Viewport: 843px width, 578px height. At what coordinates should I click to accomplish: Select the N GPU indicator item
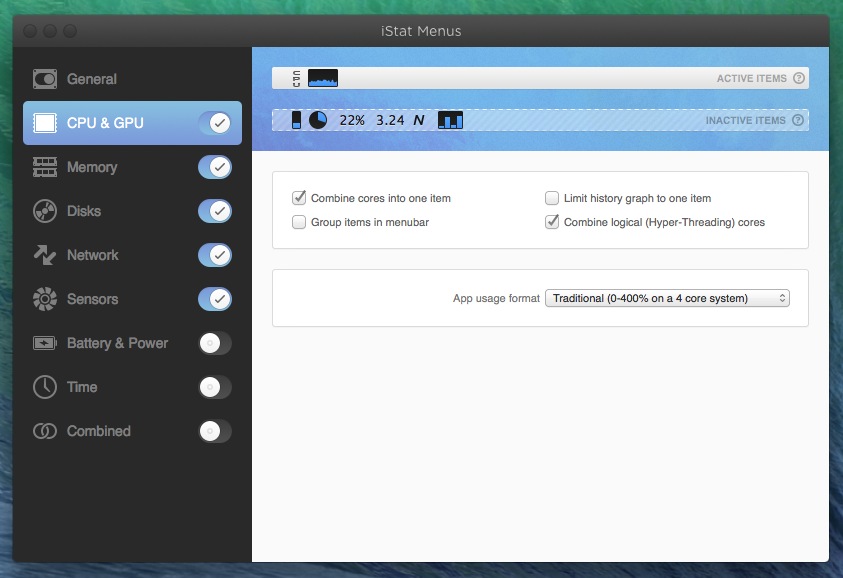(419, 120)
